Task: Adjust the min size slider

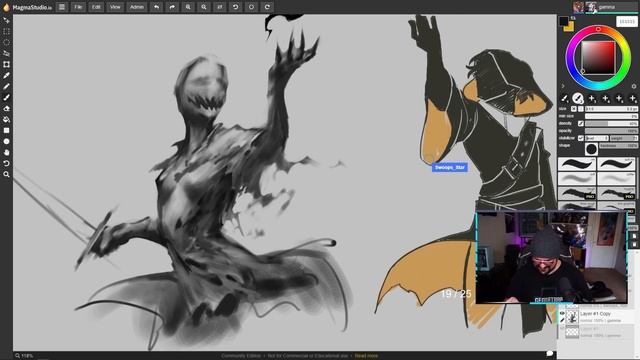Action: point(611,116)
